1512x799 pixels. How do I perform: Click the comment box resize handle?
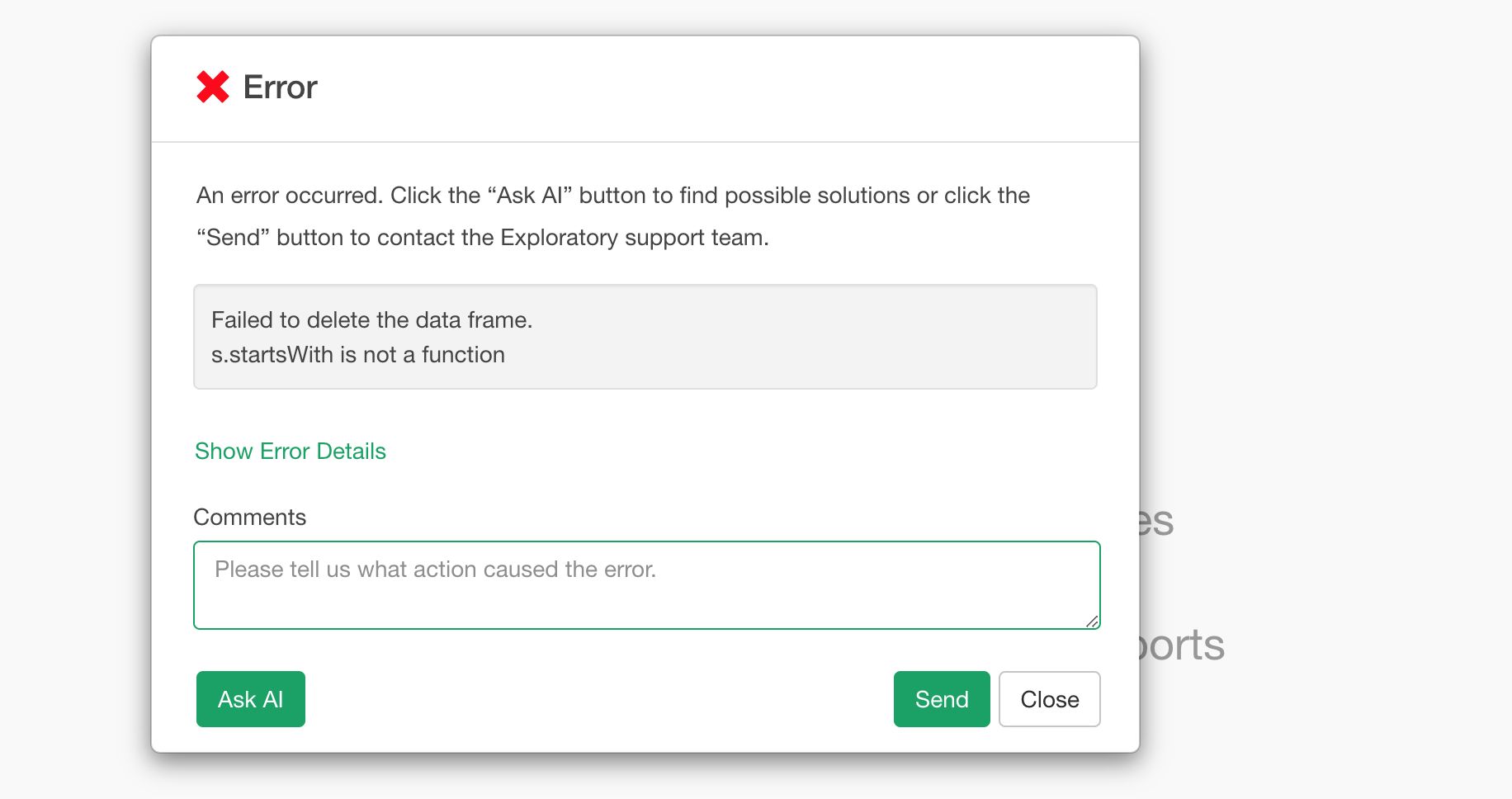click(x=1092, y=622)
